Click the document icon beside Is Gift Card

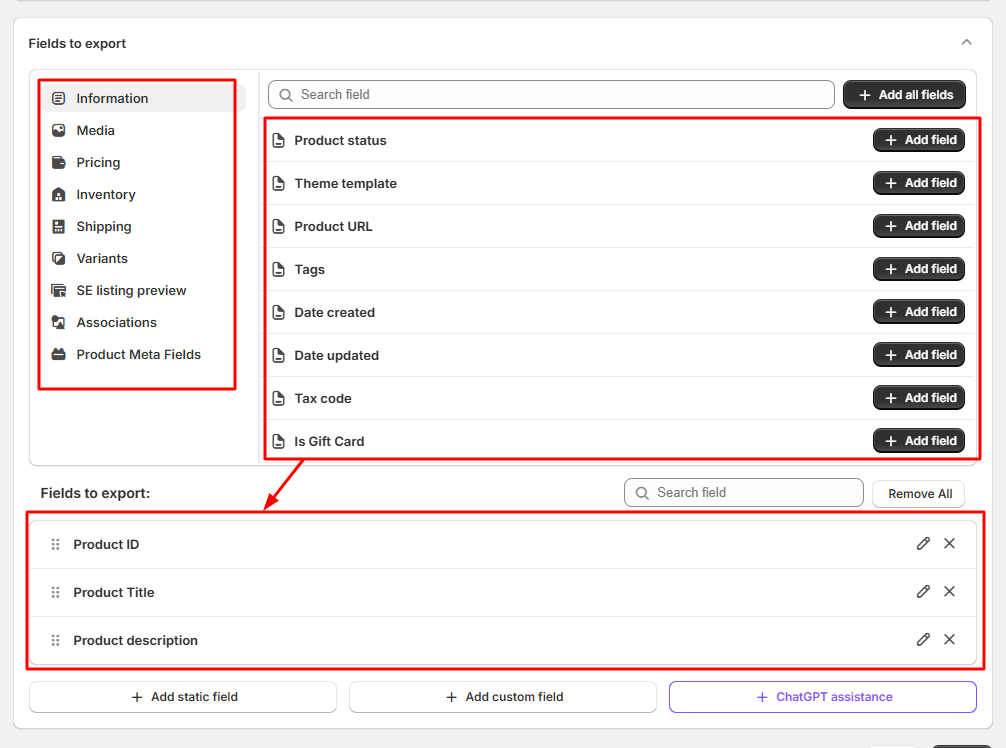(x=278, y=441)
